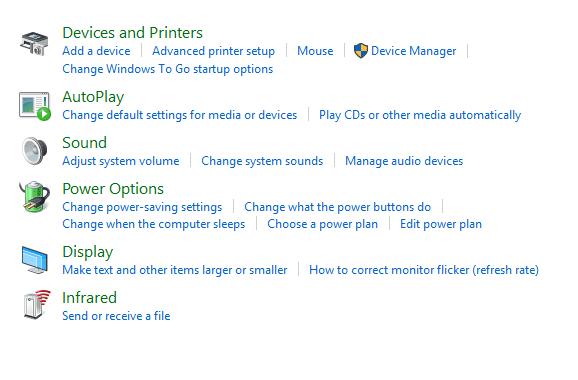Click Choose a power plan
The image size is (578, 380).
tap(323, 224)
